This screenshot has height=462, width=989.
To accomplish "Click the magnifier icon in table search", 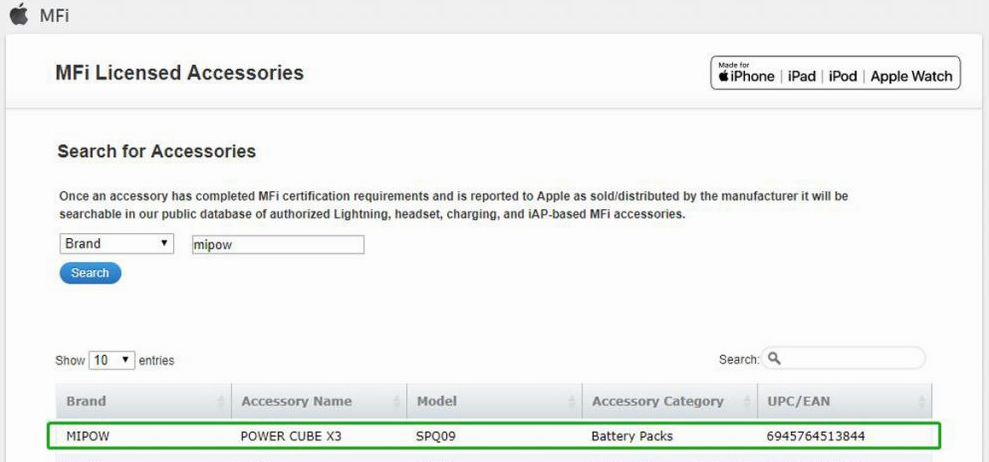I will (x=775, y=358).
